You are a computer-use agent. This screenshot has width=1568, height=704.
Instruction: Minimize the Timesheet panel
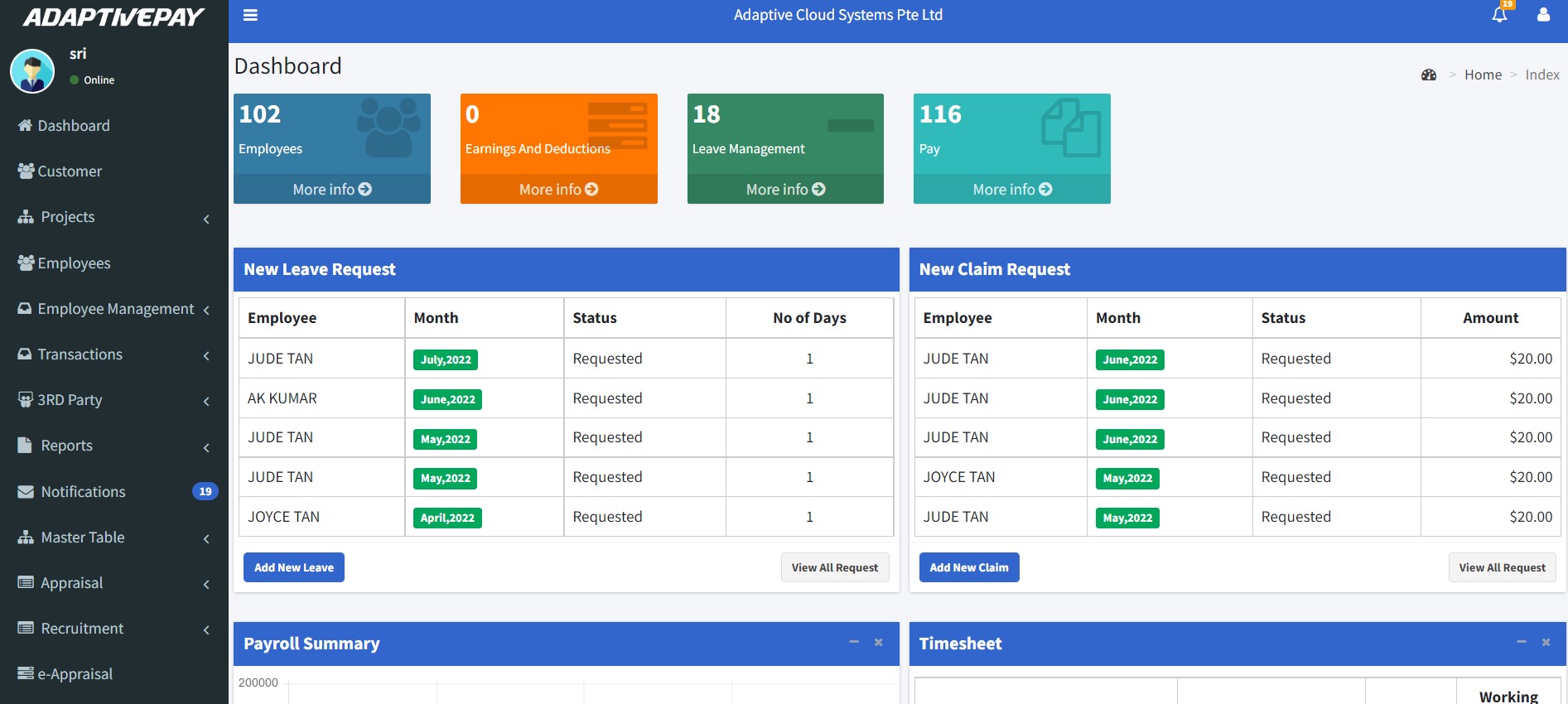point(1522,642)
